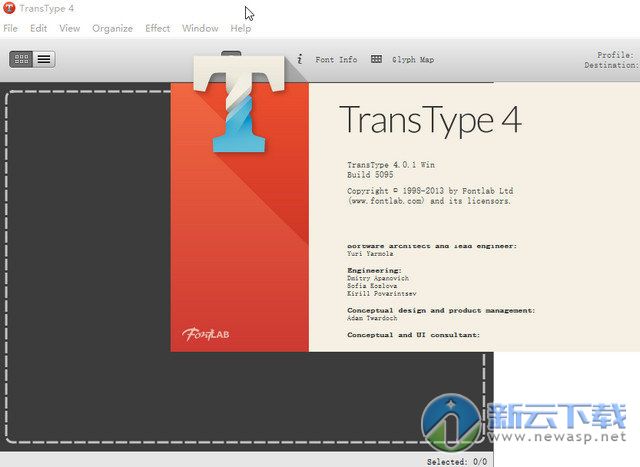Viewport: 640px width, 467px height.
Task: Click the Font Info italic i icon
Action: point(300,59)
